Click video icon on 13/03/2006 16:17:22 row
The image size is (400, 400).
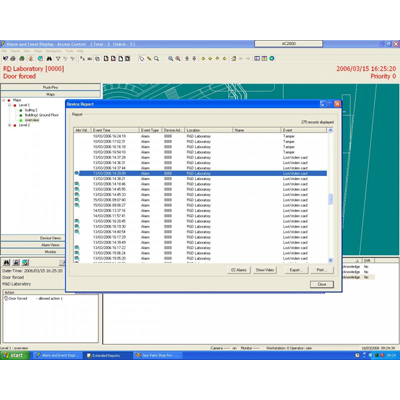point(77,248)
